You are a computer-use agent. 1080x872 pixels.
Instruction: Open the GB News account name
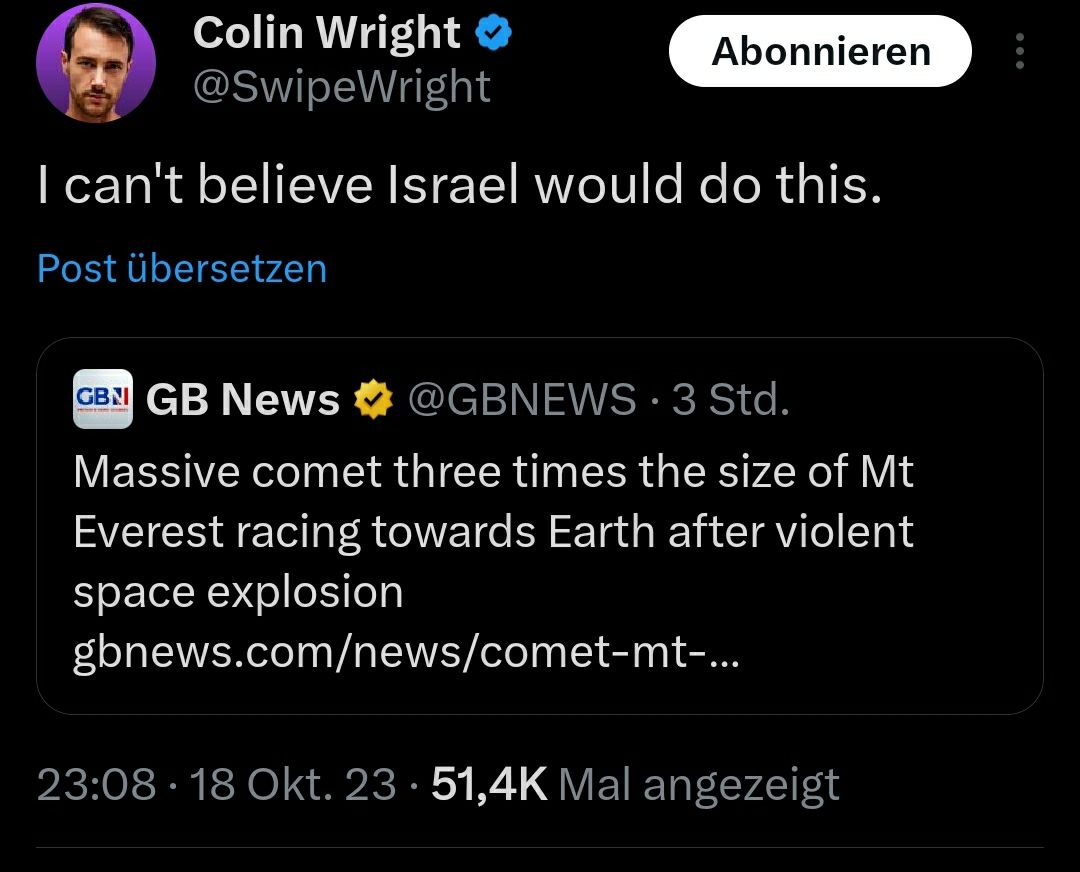[243, 400]
